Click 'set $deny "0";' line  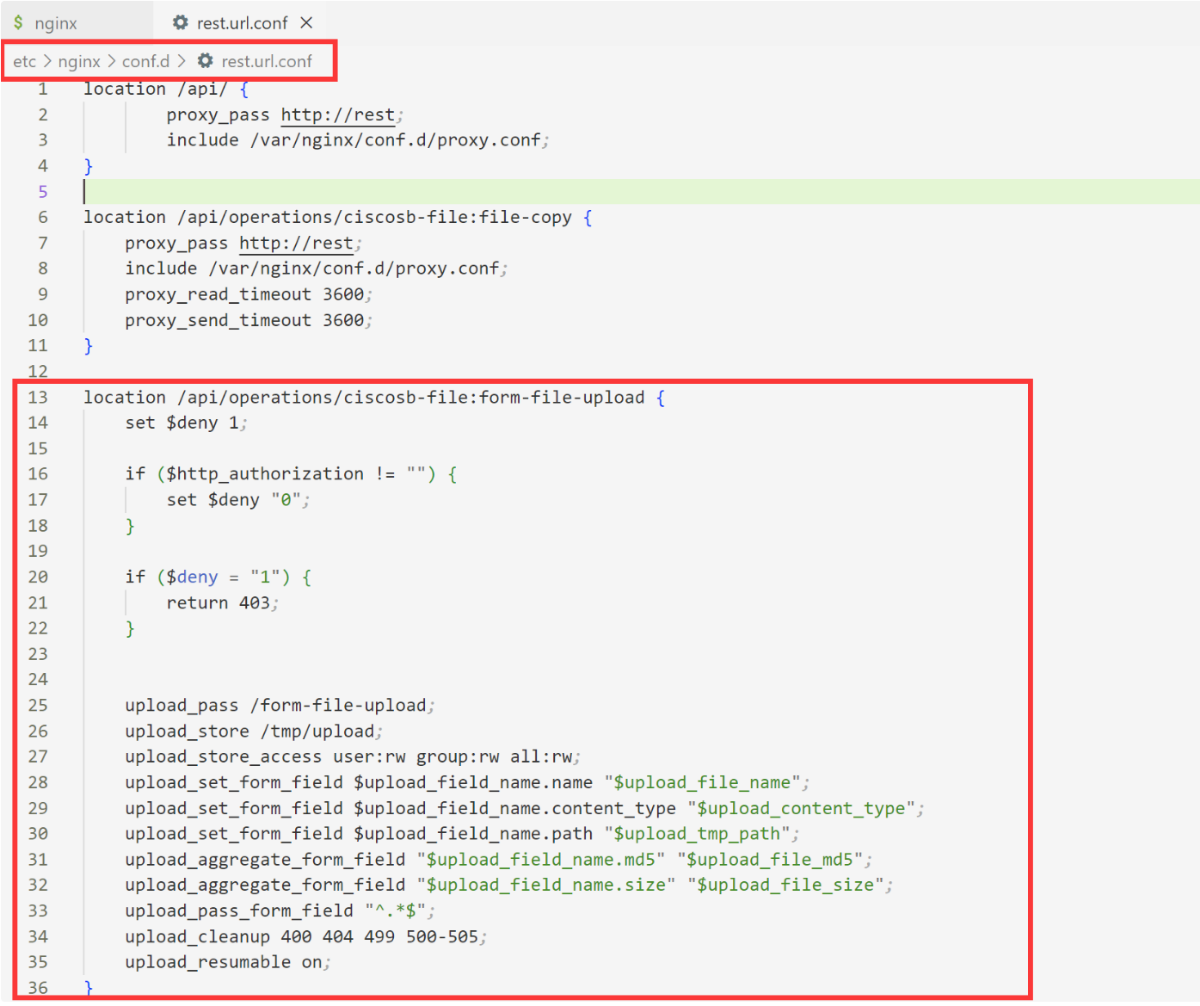pyautogui.click(x=239, y=500)
